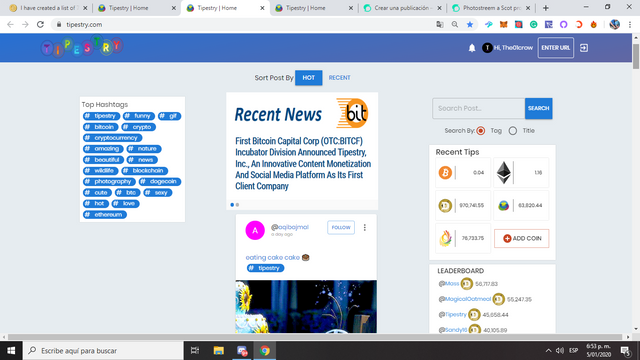
Task: Sort posts by HOT
Action: click(x=309, y=78)
